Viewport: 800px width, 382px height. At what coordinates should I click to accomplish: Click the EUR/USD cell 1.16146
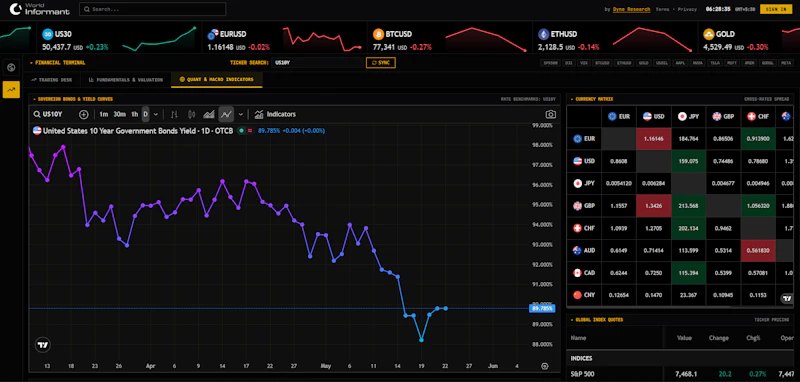(654, 139)
